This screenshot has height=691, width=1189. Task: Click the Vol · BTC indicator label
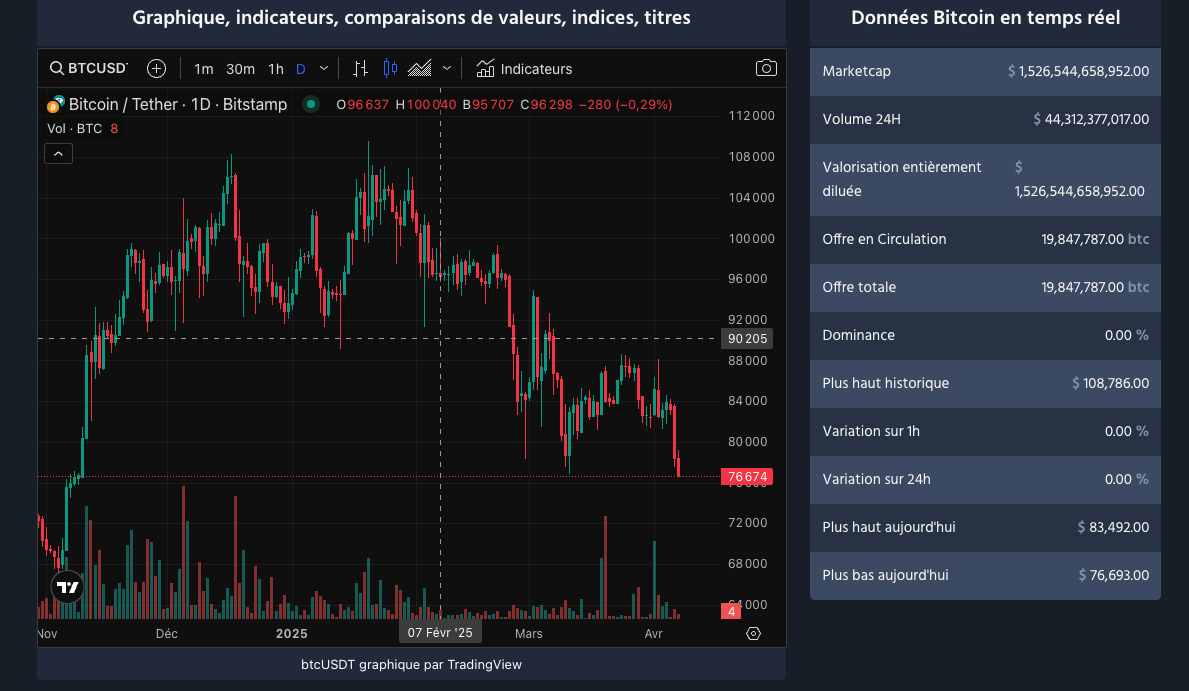pos(74,129)
